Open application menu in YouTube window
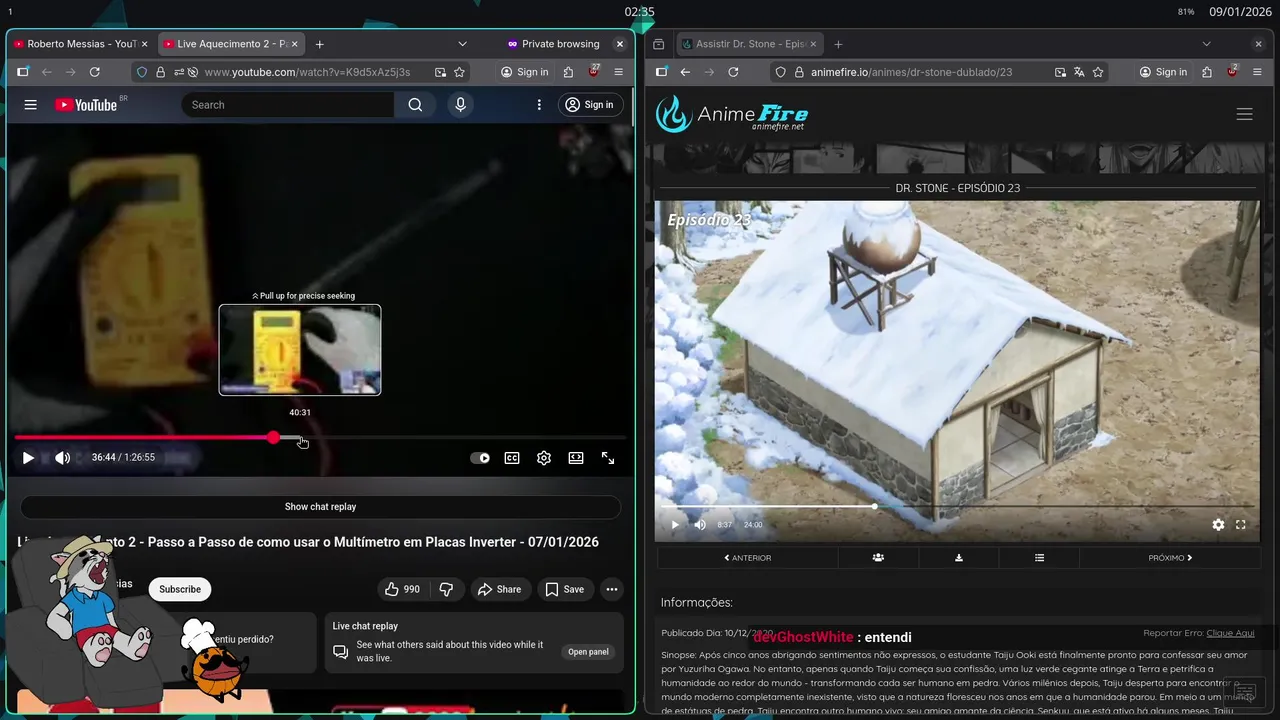The height and width of the screenshot is (720, 1280). coord(618,72)
